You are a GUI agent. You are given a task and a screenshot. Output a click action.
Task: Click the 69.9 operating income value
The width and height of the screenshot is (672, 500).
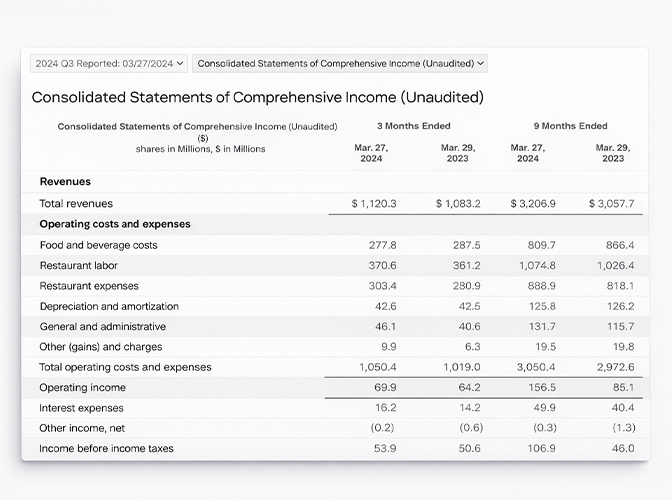click(384, 387)
